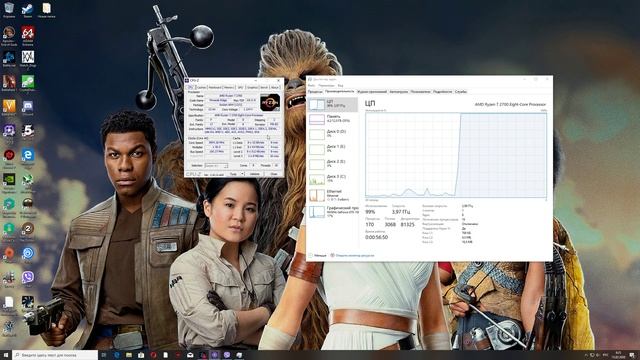Open the Options menu in Task Manager

[327, 86]
